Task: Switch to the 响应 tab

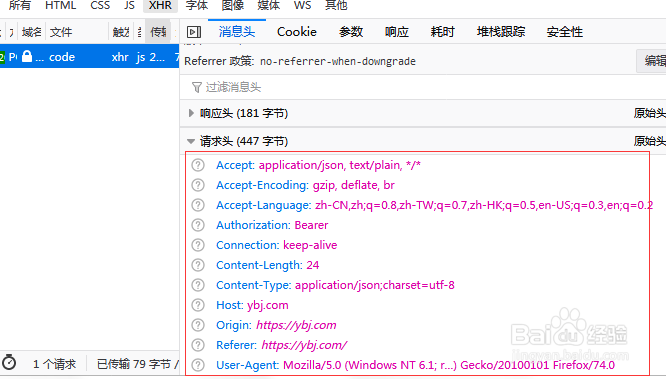Action: tap(397, 32)
